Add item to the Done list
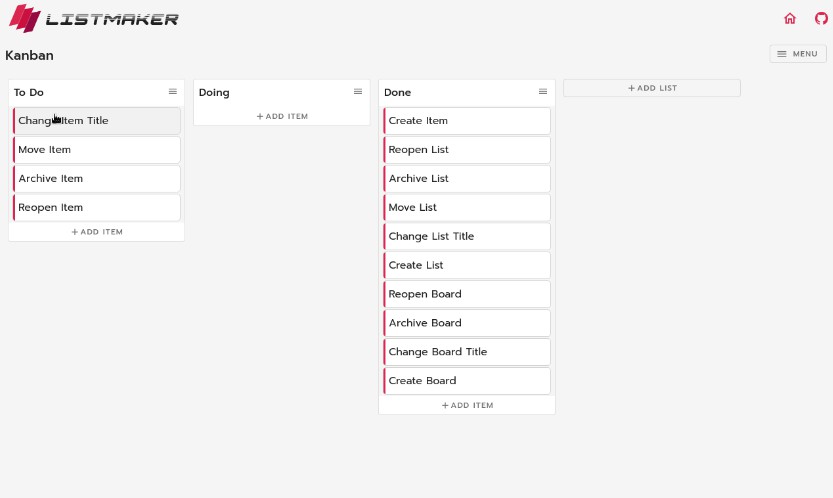This screenshot has width=833, height=498. tap(467, 406)
